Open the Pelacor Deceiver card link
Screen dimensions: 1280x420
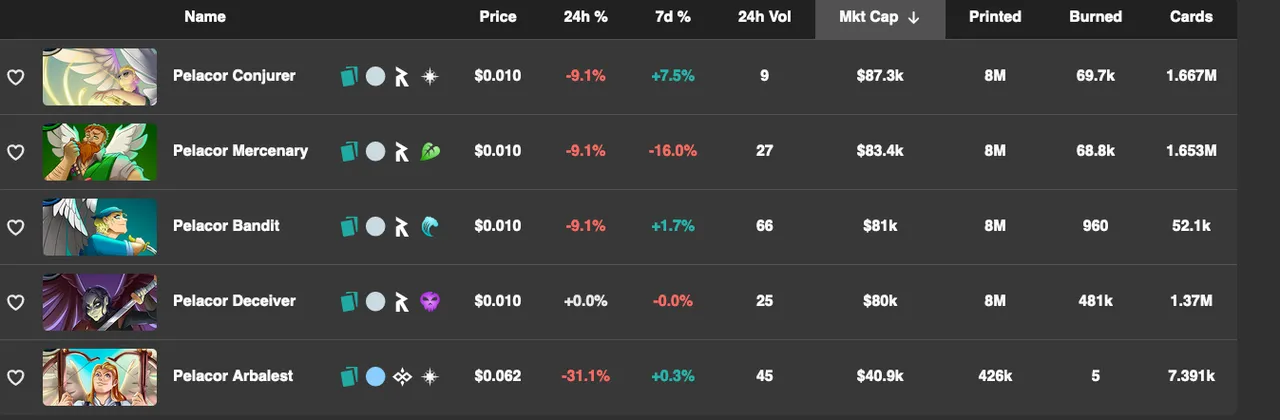point(234,301)
